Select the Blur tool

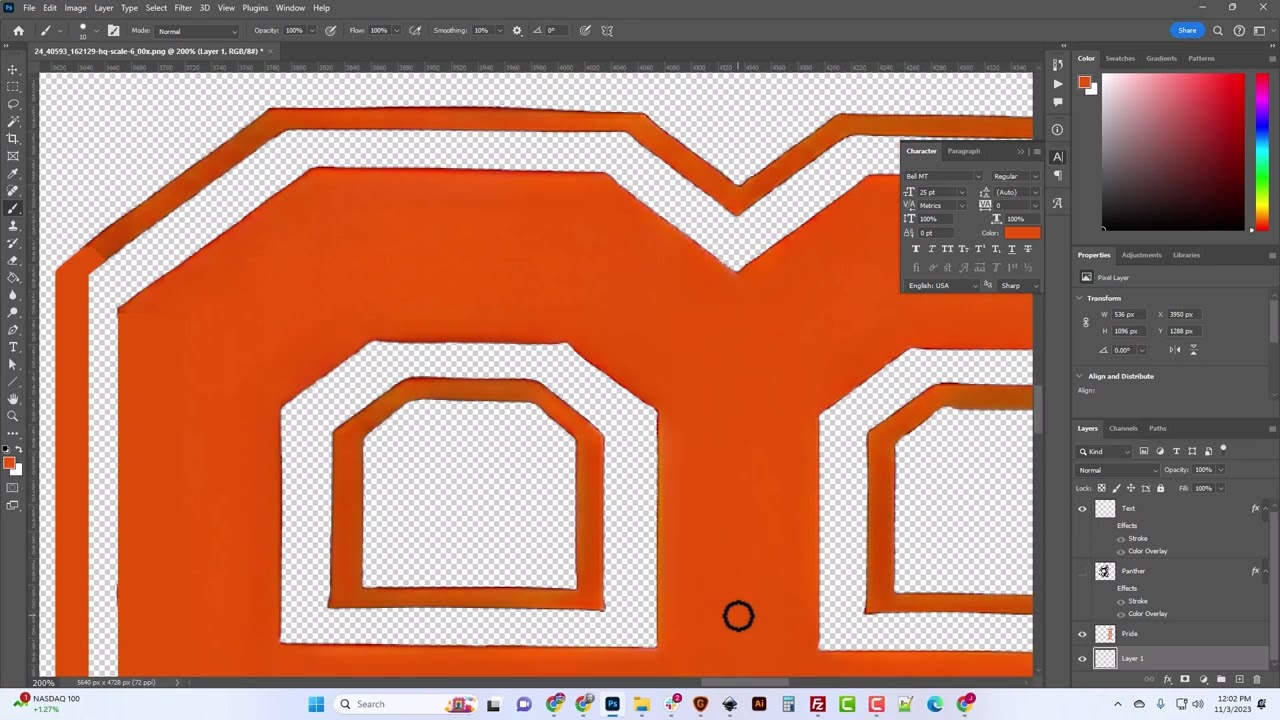(13, 295)
